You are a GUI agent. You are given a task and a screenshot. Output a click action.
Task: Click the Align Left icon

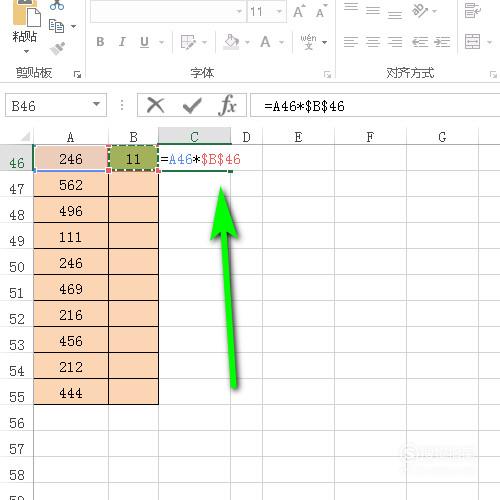351,42
